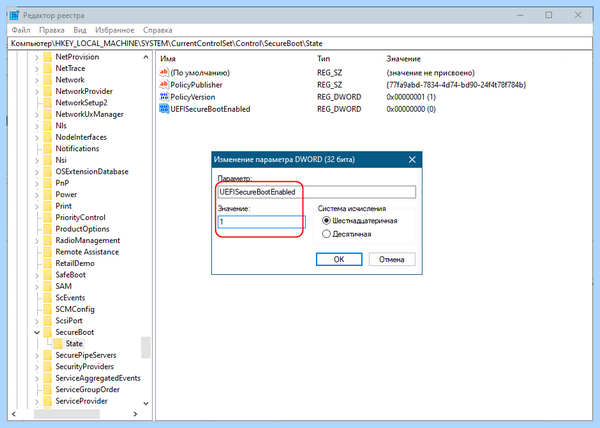
Task: Expand the NetProvision tree node
Action: pyautogui.click(x=37, y=57)
